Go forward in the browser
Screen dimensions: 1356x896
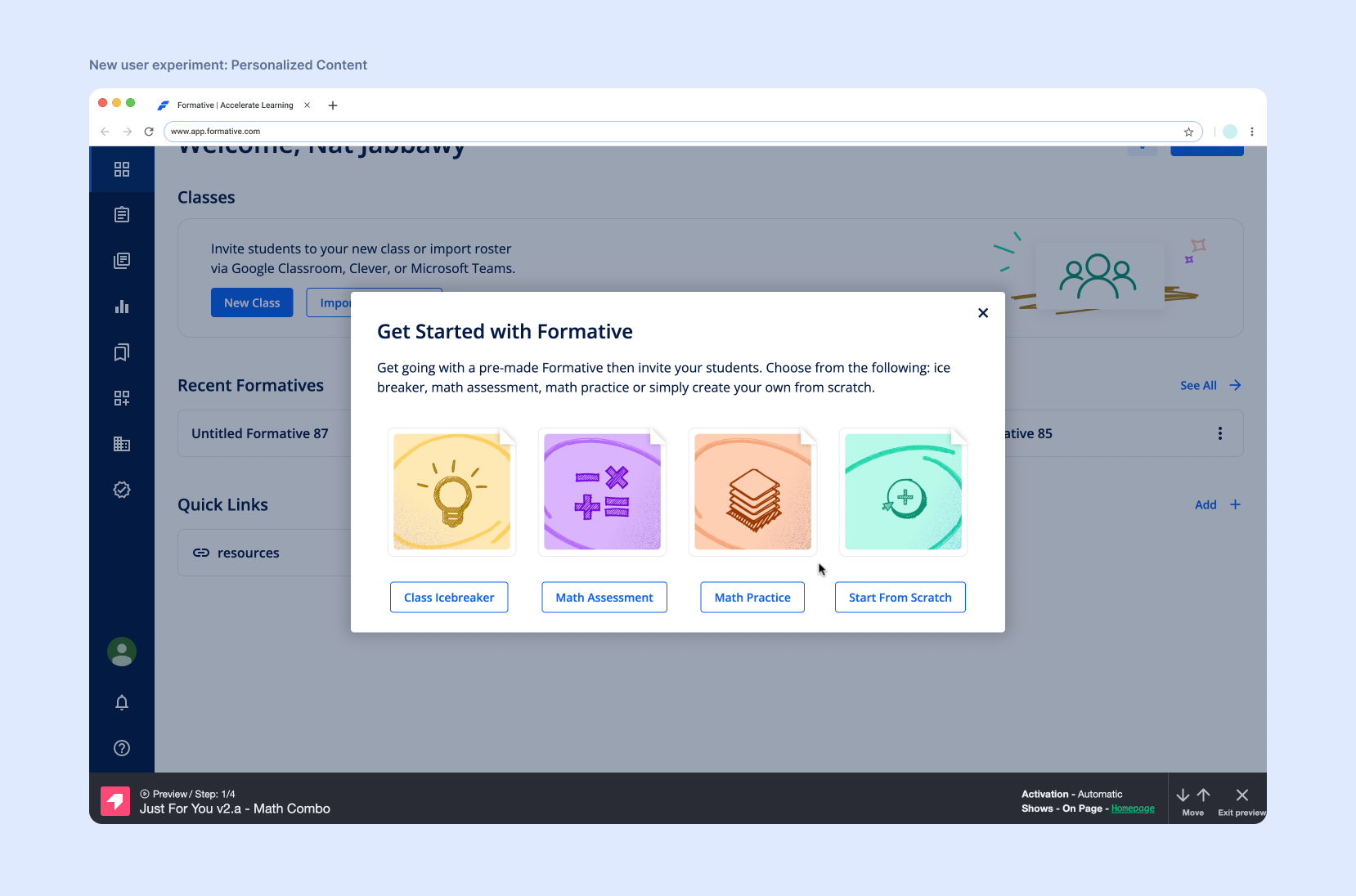pos(127,132)
